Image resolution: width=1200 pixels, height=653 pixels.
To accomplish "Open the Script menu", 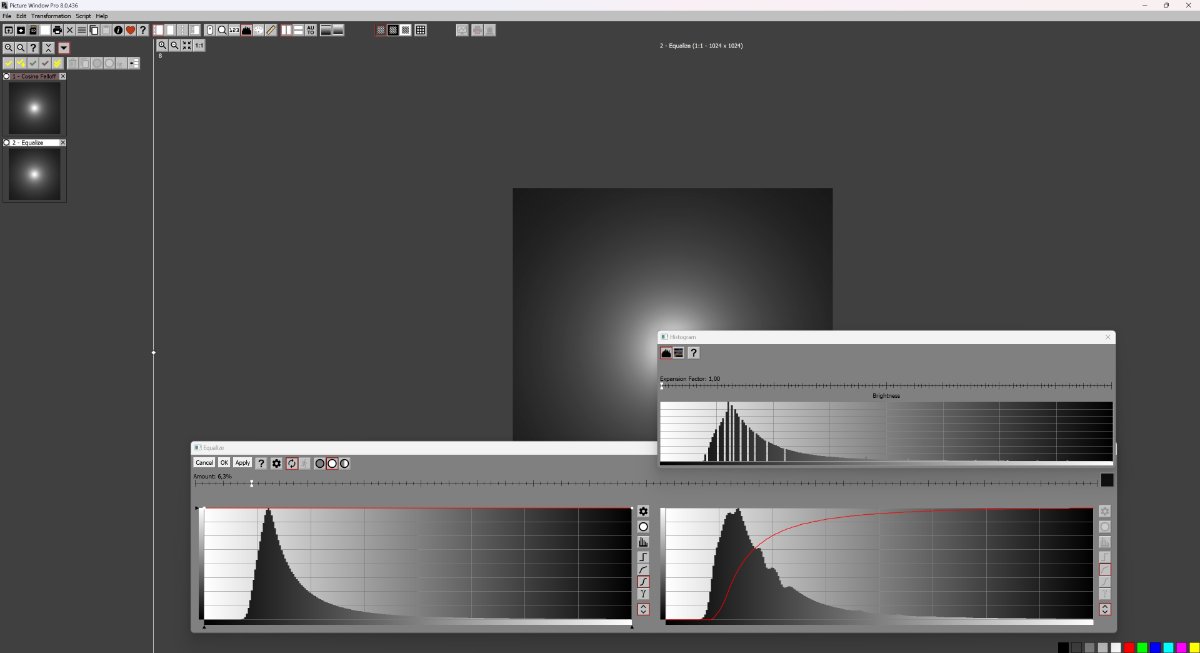I will pyautogui.click(x=83, y=15).
